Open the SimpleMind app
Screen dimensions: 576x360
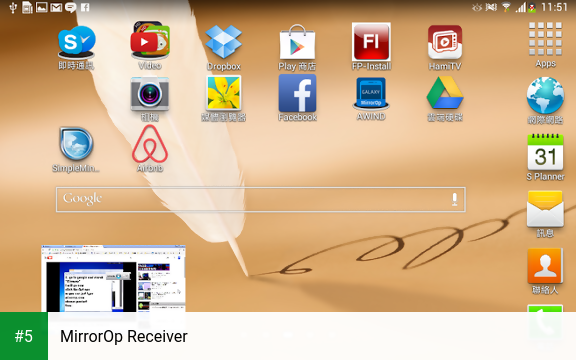[x=76, y=144]
